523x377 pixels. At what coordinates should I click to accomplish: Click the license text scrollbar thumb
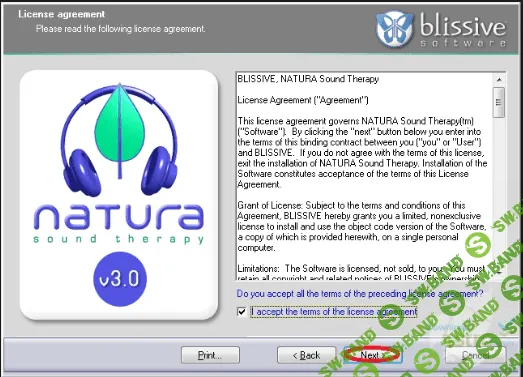pos(499,102)
